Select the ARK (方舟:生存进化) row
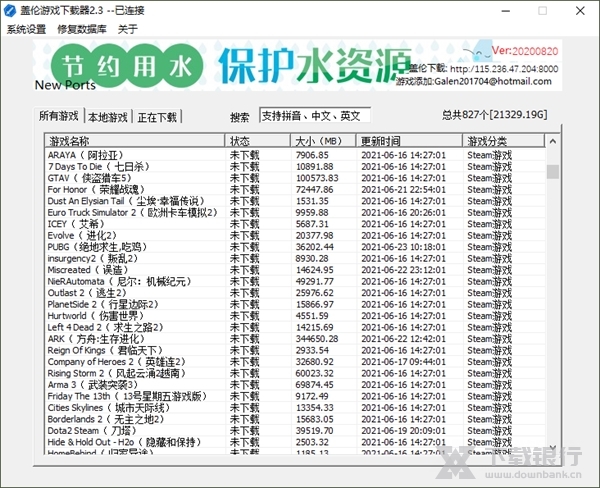 pyautogui.click(x=295, y=339)
